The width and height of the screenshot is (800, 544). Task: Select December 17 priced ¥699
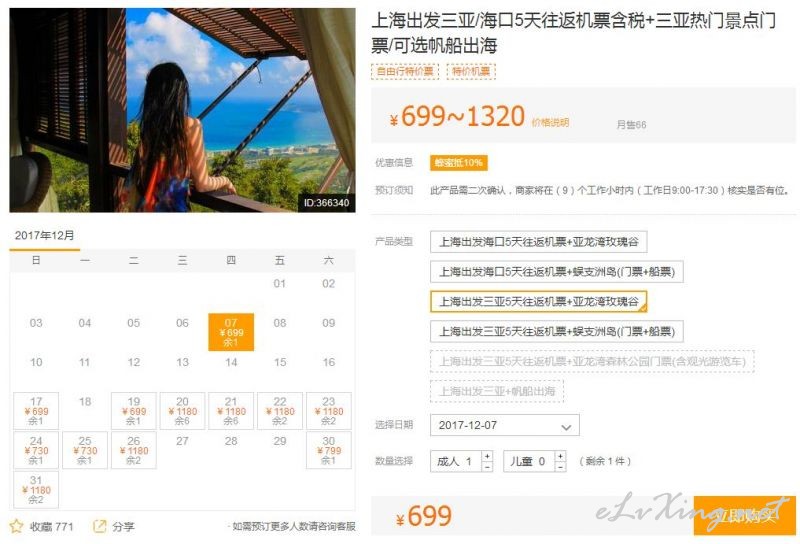(x=36, y=411)
